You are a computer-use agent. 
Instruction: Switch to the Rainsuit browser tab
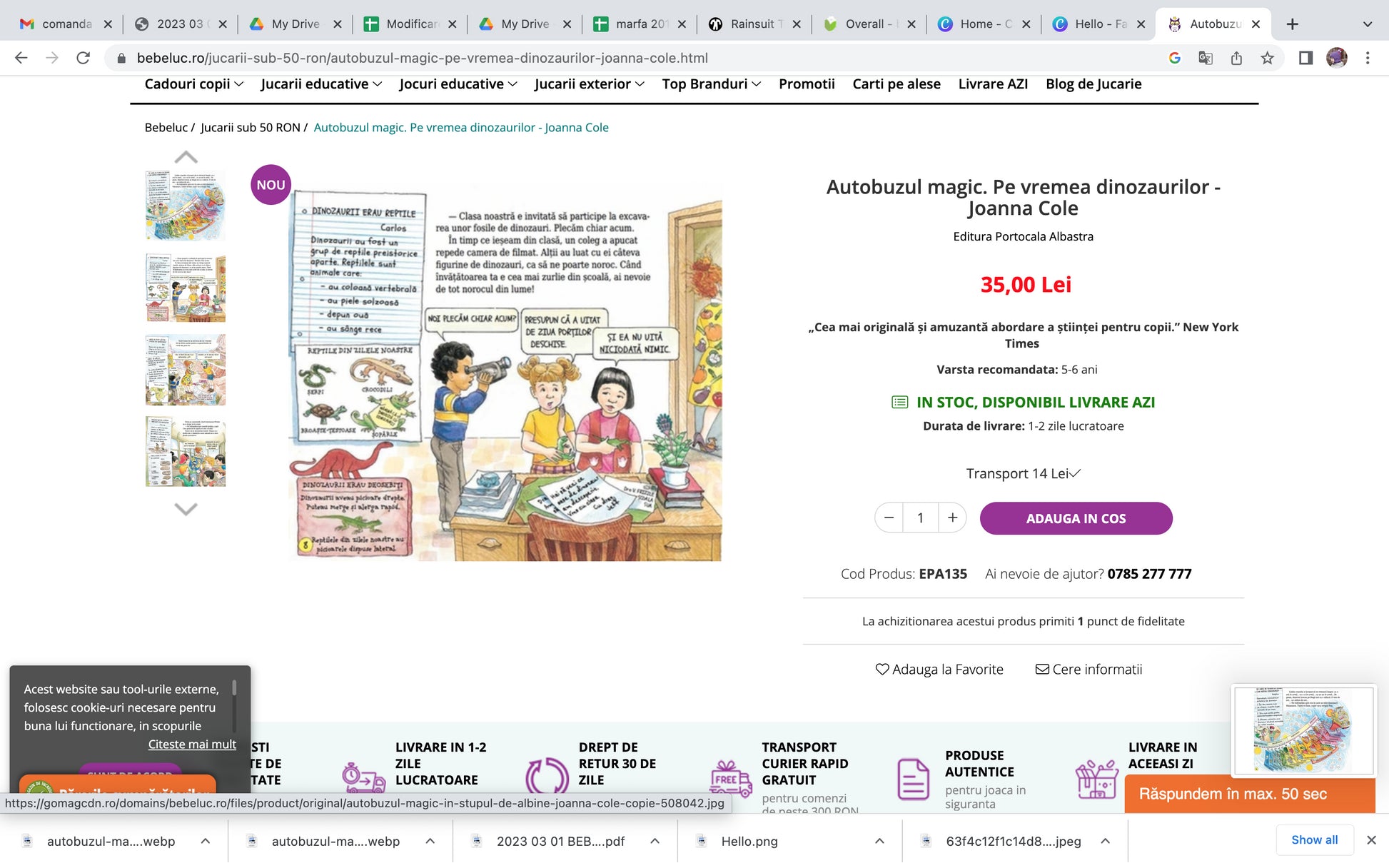pos(754,24)
